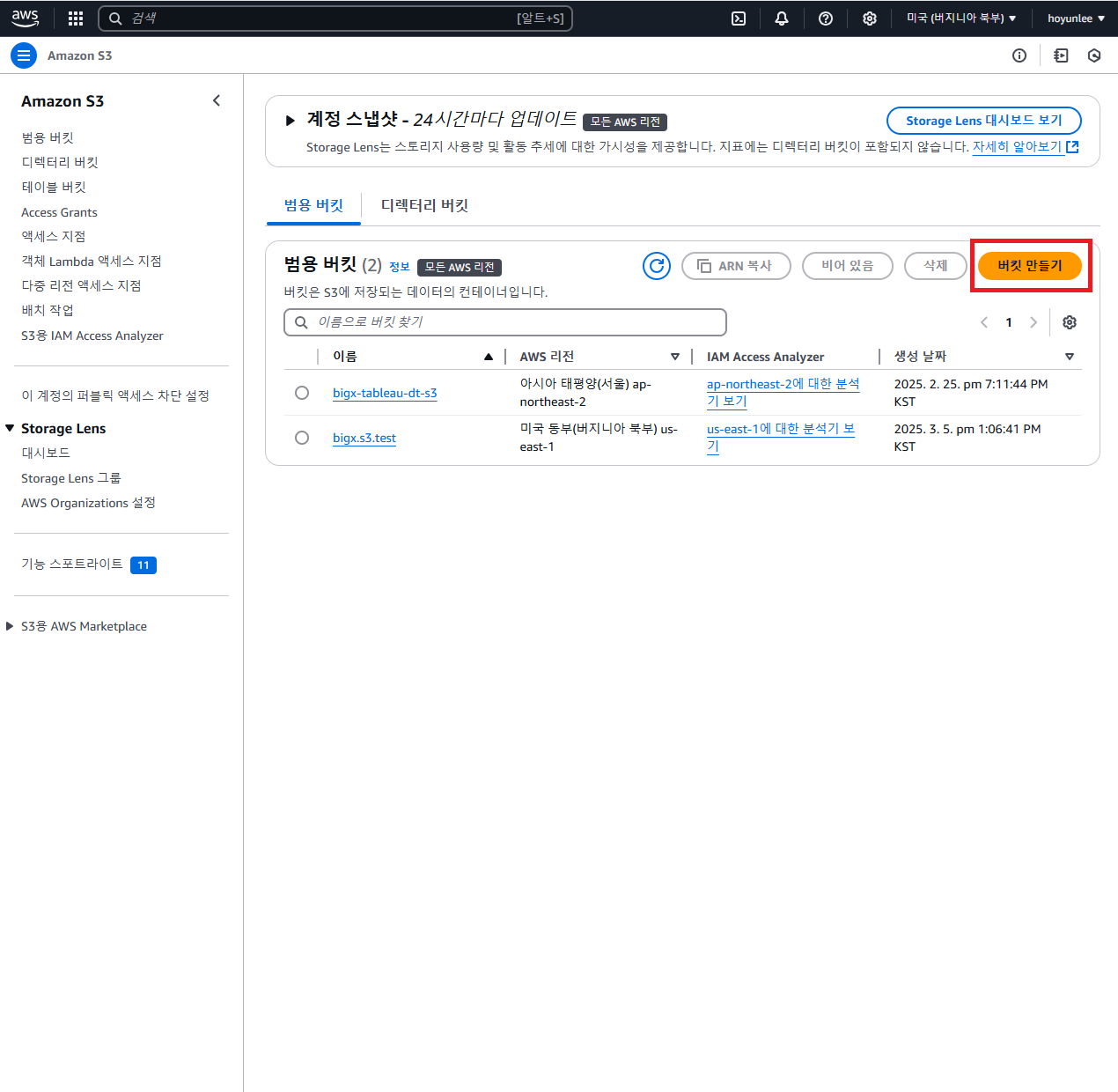Screen dimensions: 1118x1092
Task: Open Access Grants in sidebar
Action: coord(59,212)
